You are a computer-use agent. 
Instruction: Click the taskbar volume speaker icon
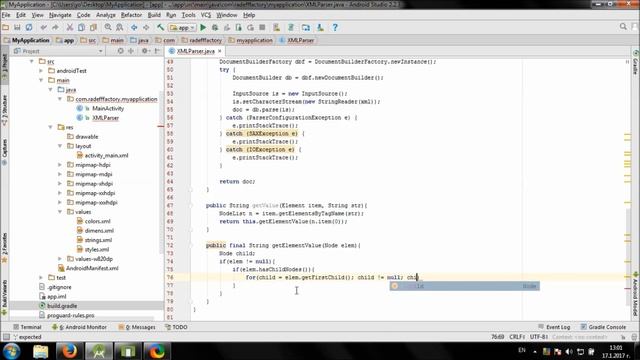pos(569,351)
